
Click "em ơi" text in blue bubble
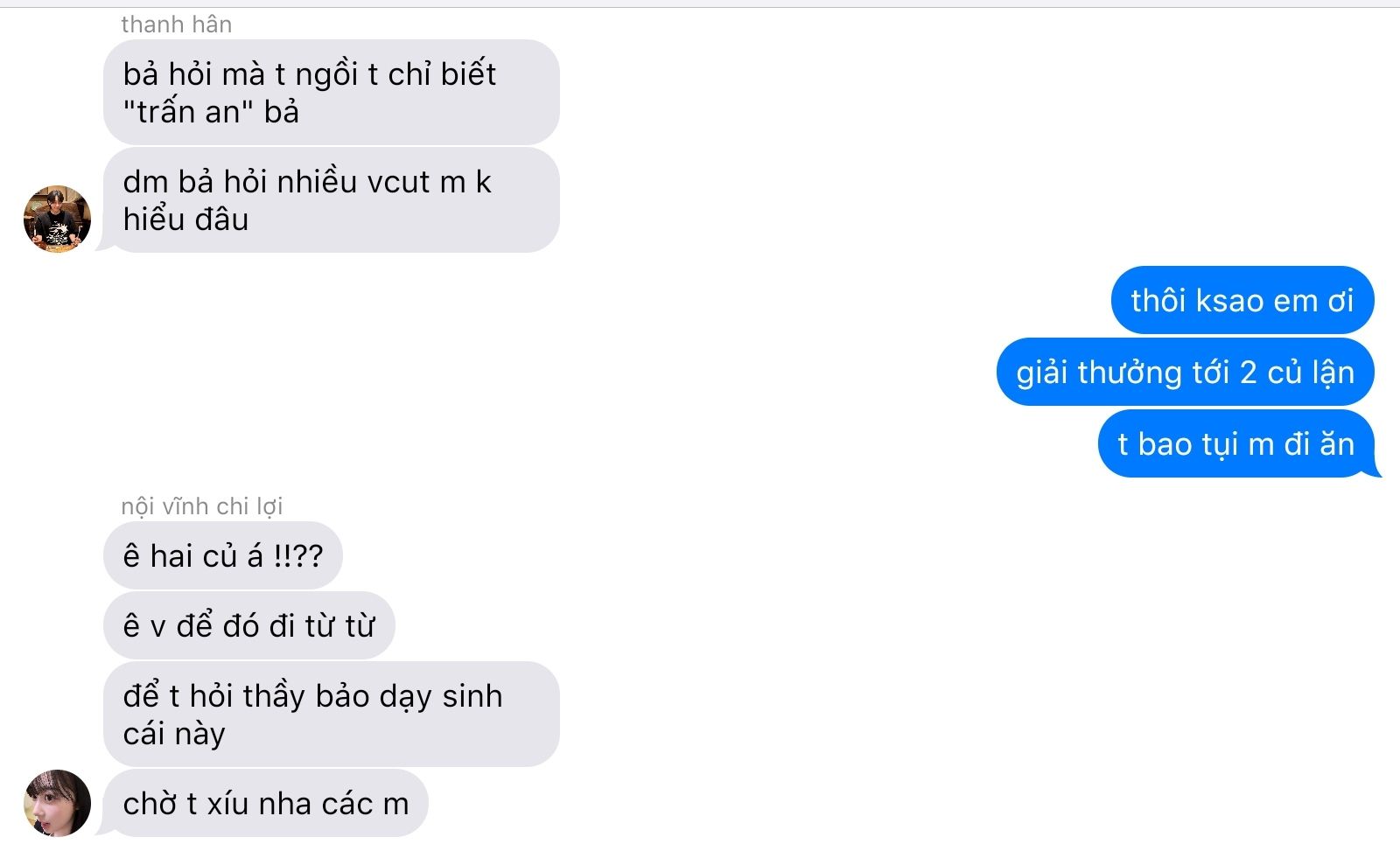[1313, 301]
